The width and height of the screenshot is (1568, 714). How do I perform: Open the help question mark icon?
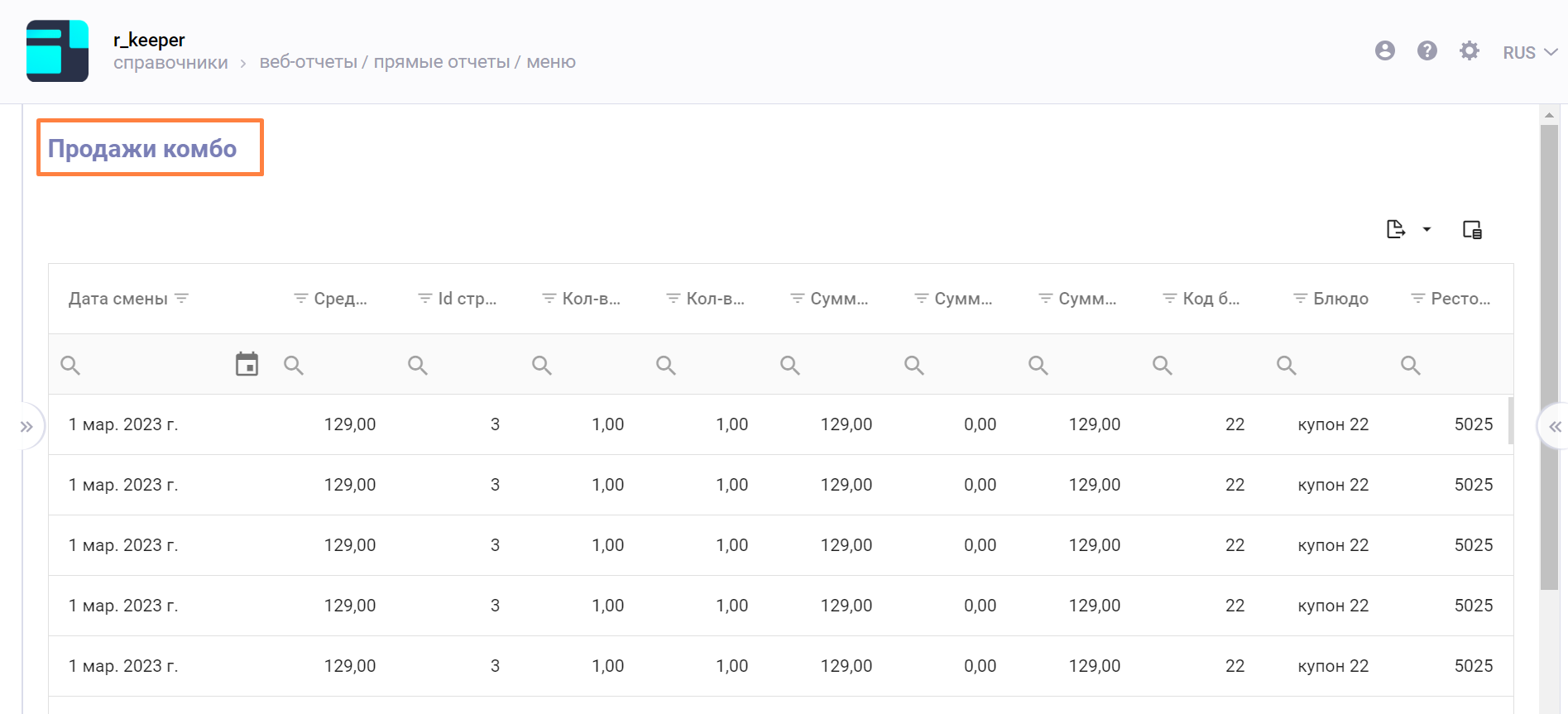pos(1427,51)
